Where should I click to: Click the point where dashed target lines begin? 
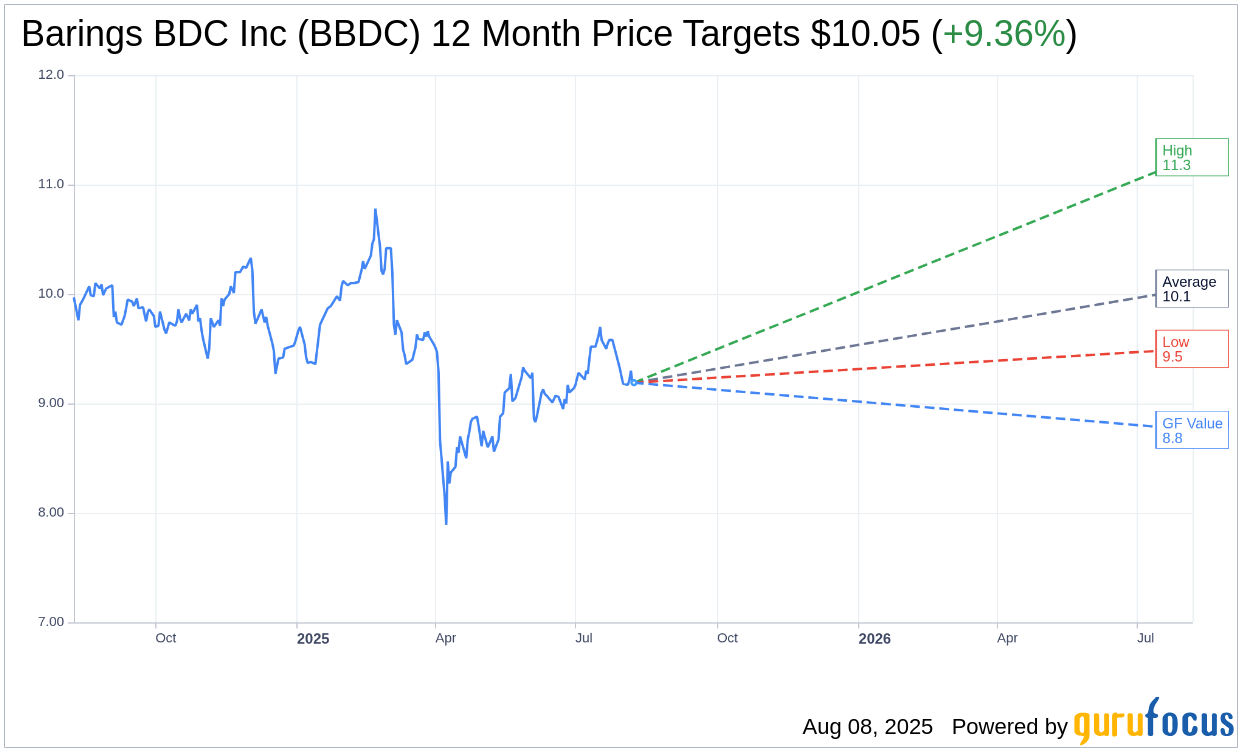click(x=634, y=382)
